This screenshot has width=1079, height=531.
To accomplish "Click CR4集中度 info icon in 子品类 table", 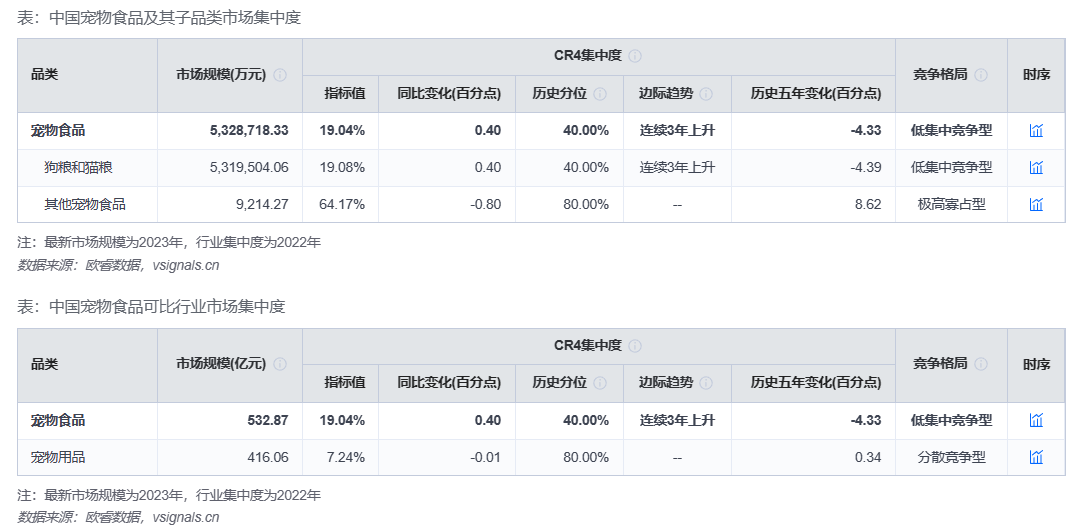I will (635, 56).
